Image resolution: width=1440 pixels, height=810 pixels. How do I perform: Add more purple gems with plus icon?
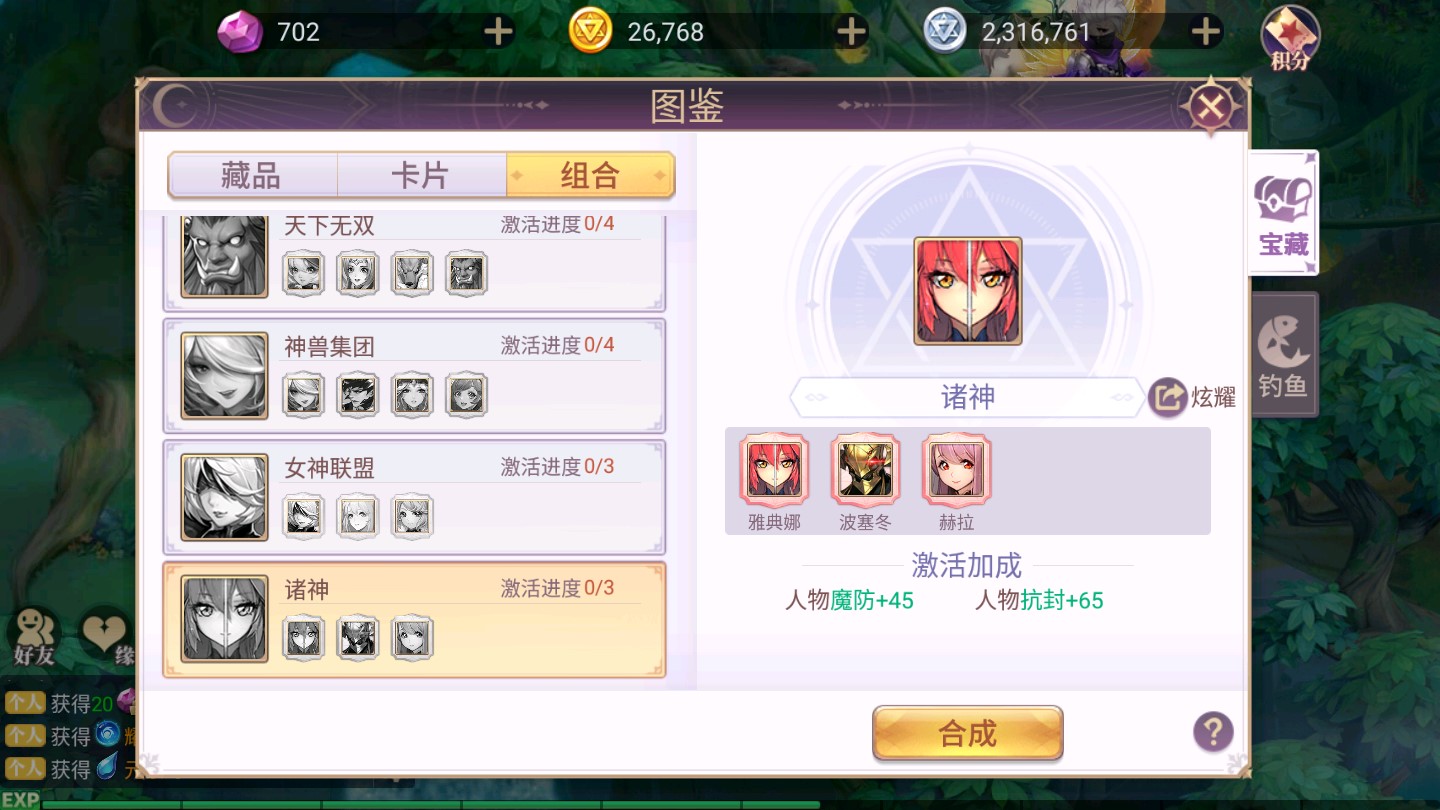coord(498,32)
